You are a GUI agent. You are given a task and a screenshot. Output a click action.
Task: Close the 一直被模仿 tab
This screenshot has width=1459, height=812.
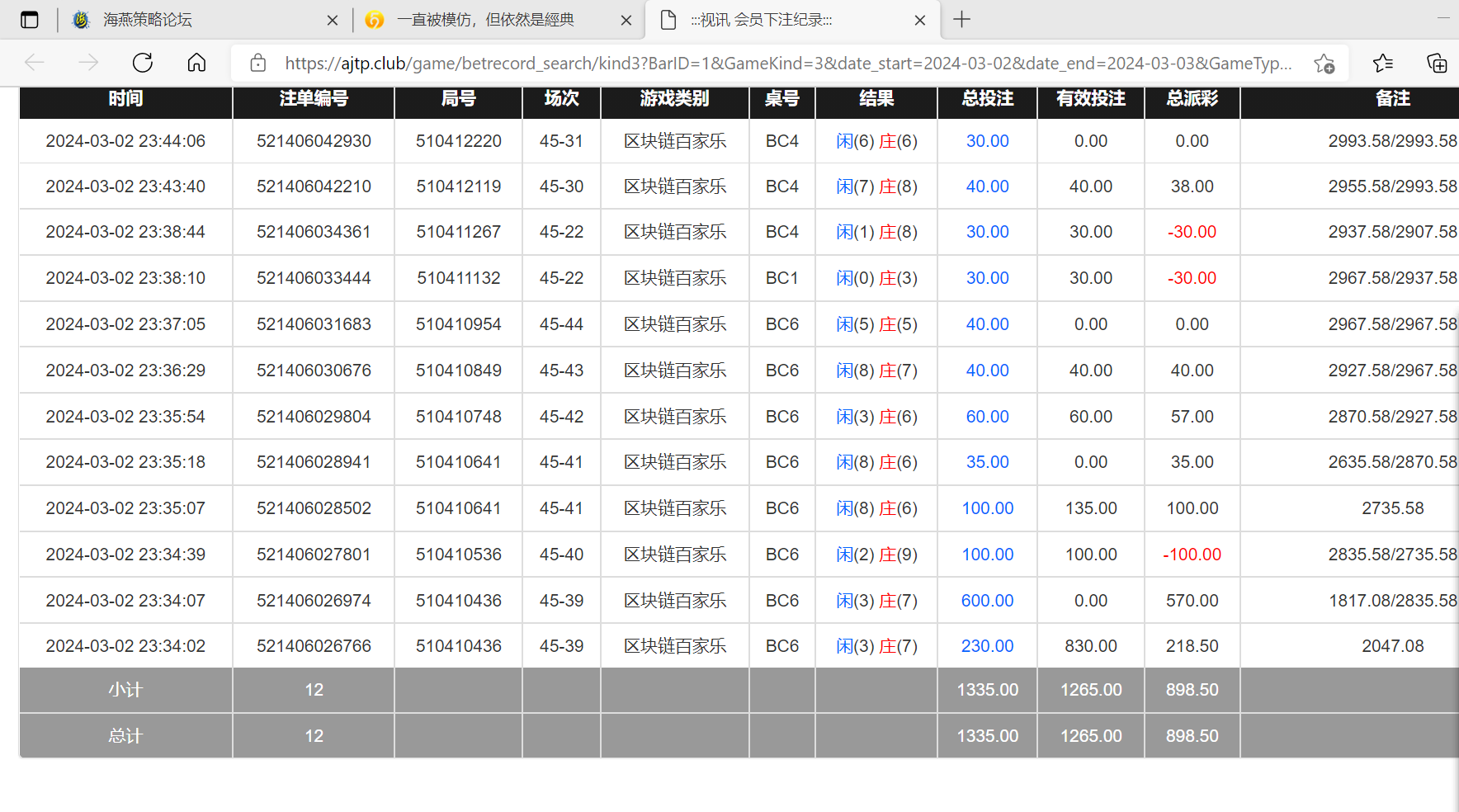pos(626,20)
